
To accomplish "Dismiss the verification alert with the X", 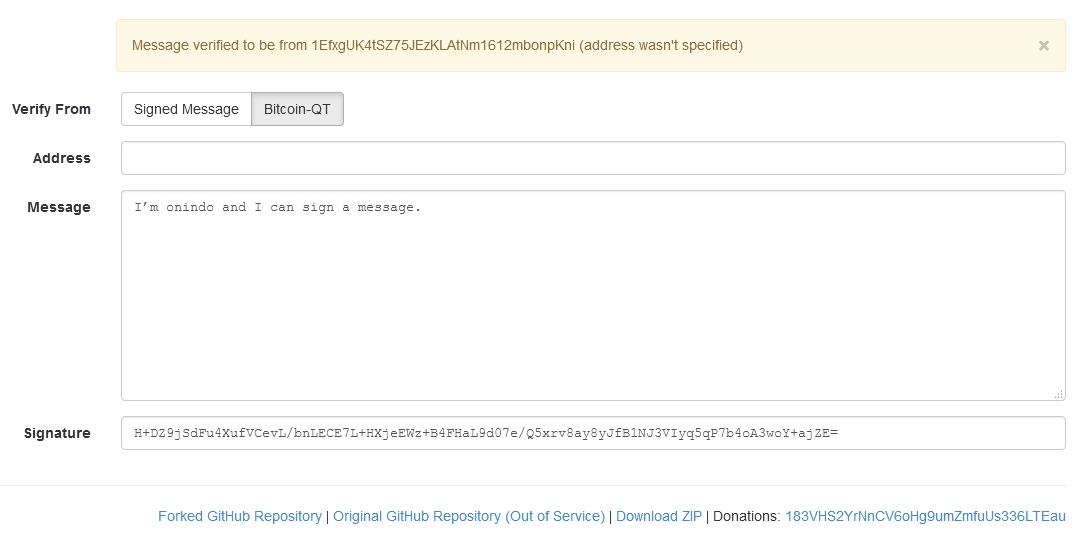I will [x=1043, y=46].
